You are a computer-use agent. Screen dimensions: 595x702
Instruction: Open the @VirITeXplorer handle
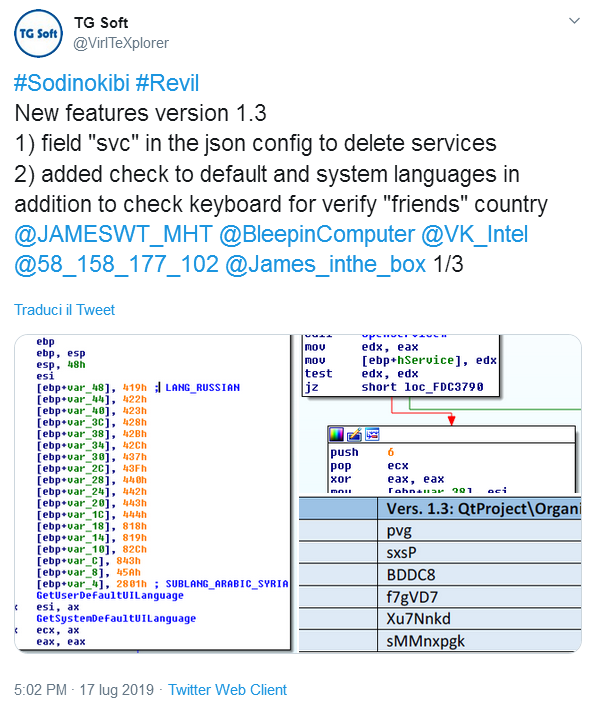pyautogui.click(x=121, y=43)
